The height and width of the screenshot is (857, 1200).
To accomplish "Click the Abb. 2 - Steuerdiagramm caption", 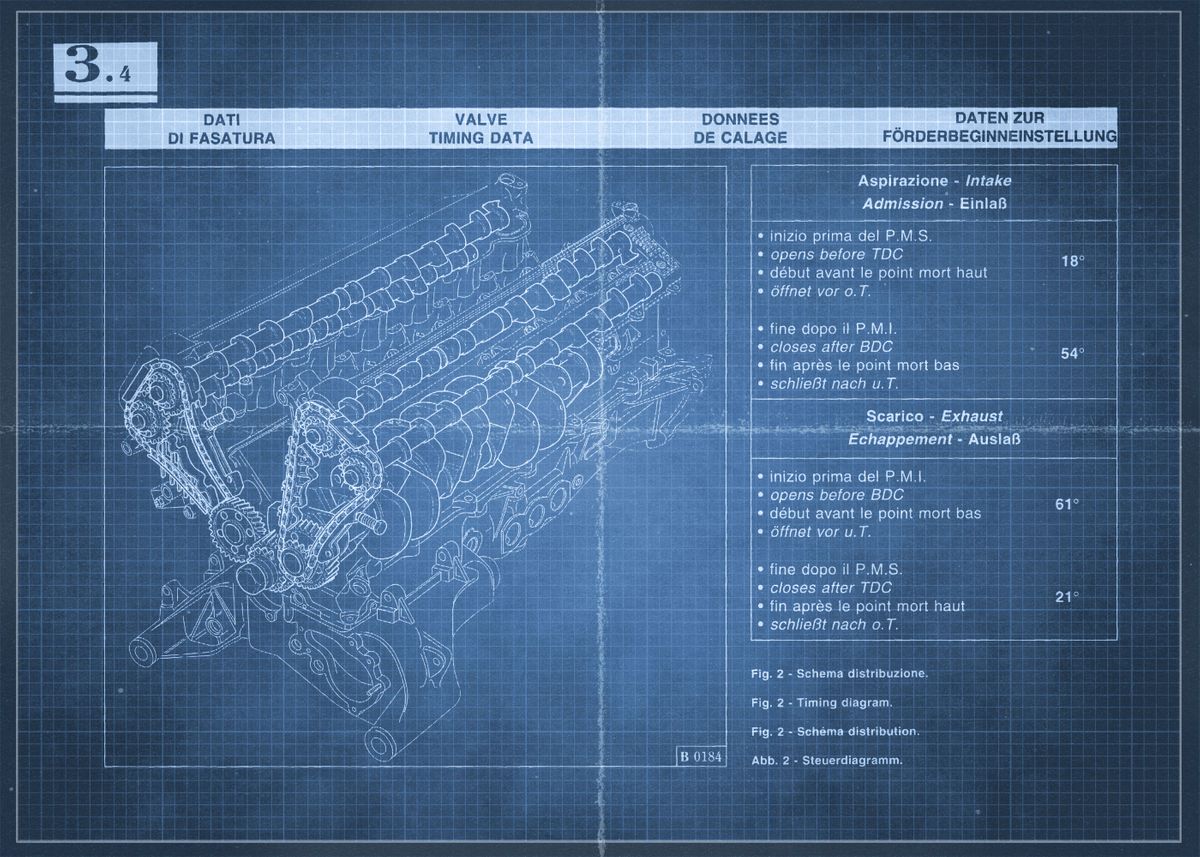I will pos(826,760).
